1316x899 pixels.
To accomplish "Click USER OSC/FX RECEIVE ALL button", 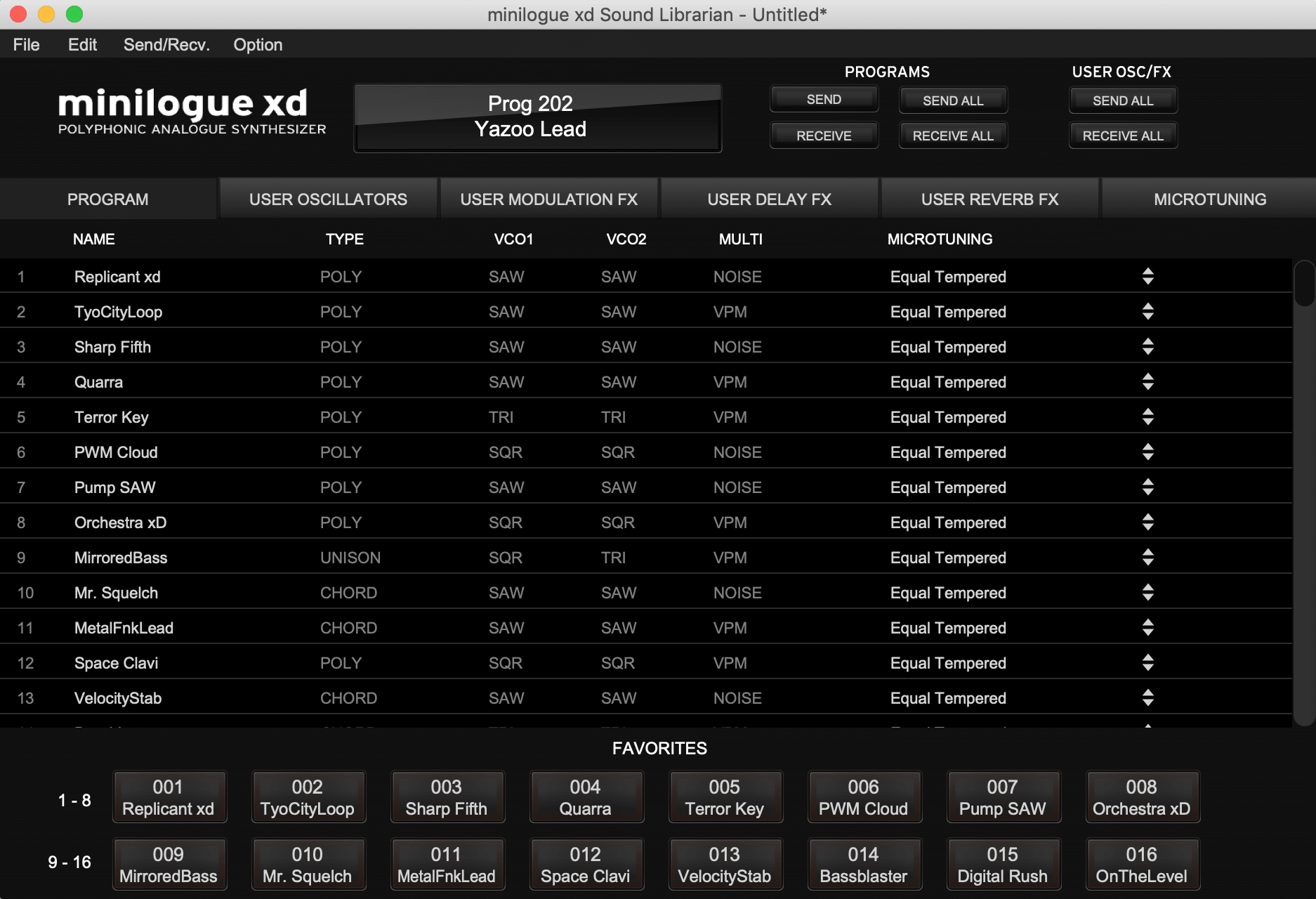I will (1123, 136).
